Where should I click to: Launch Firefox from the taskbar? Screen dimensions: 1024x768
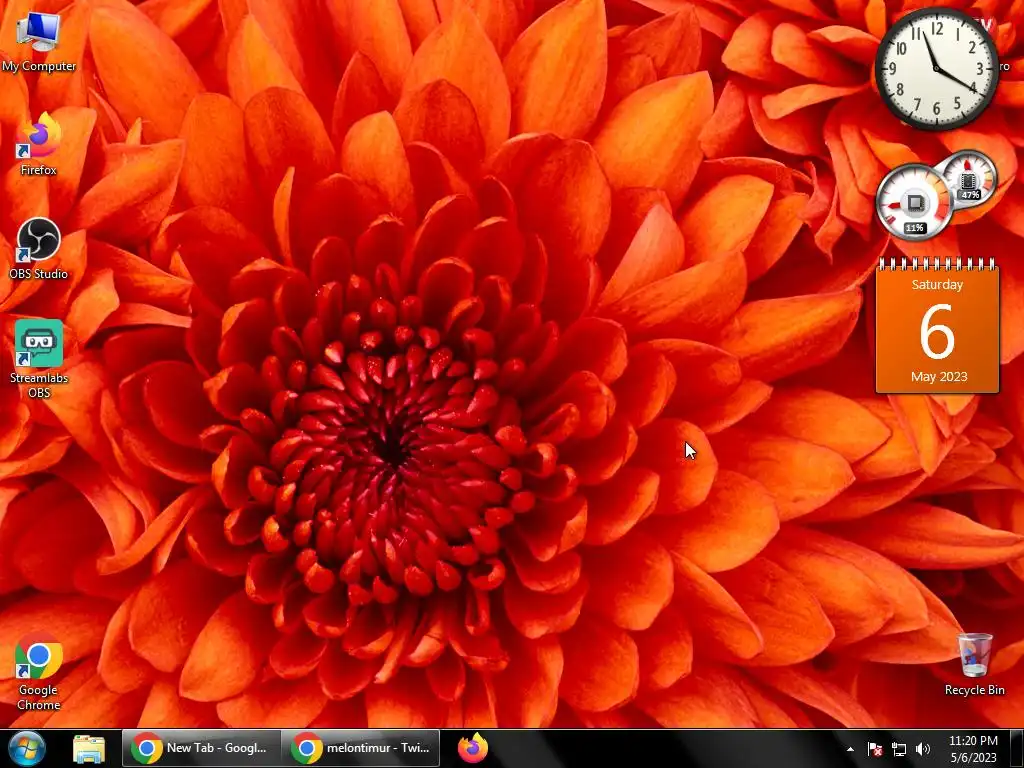coord(473,748)
